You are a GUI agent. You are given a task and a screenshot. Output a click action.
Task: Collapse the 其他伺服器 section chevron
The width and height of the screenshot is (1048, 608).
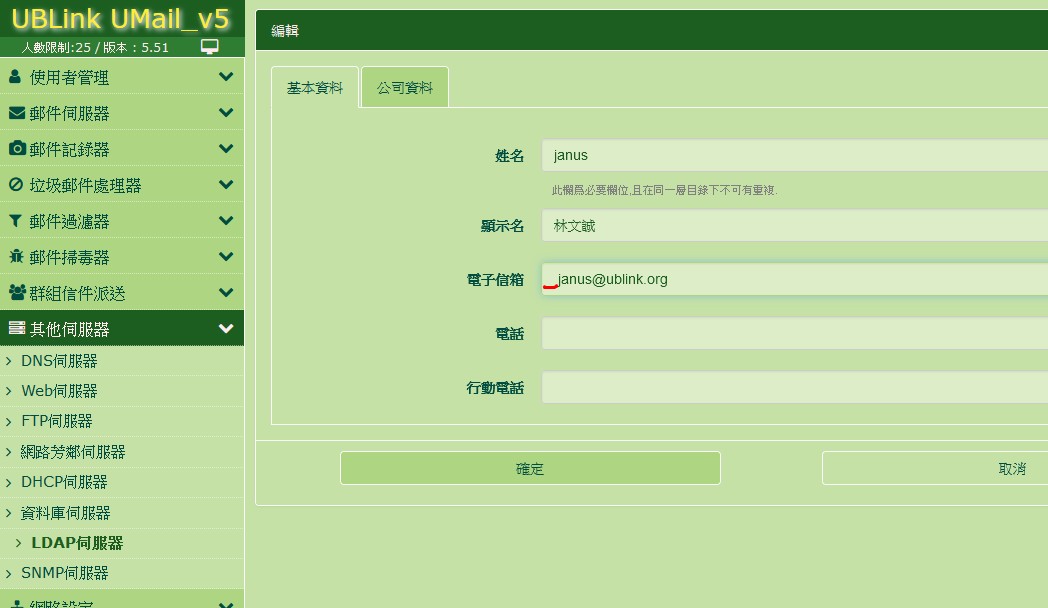pyautogui.click(x=226, y=329)
